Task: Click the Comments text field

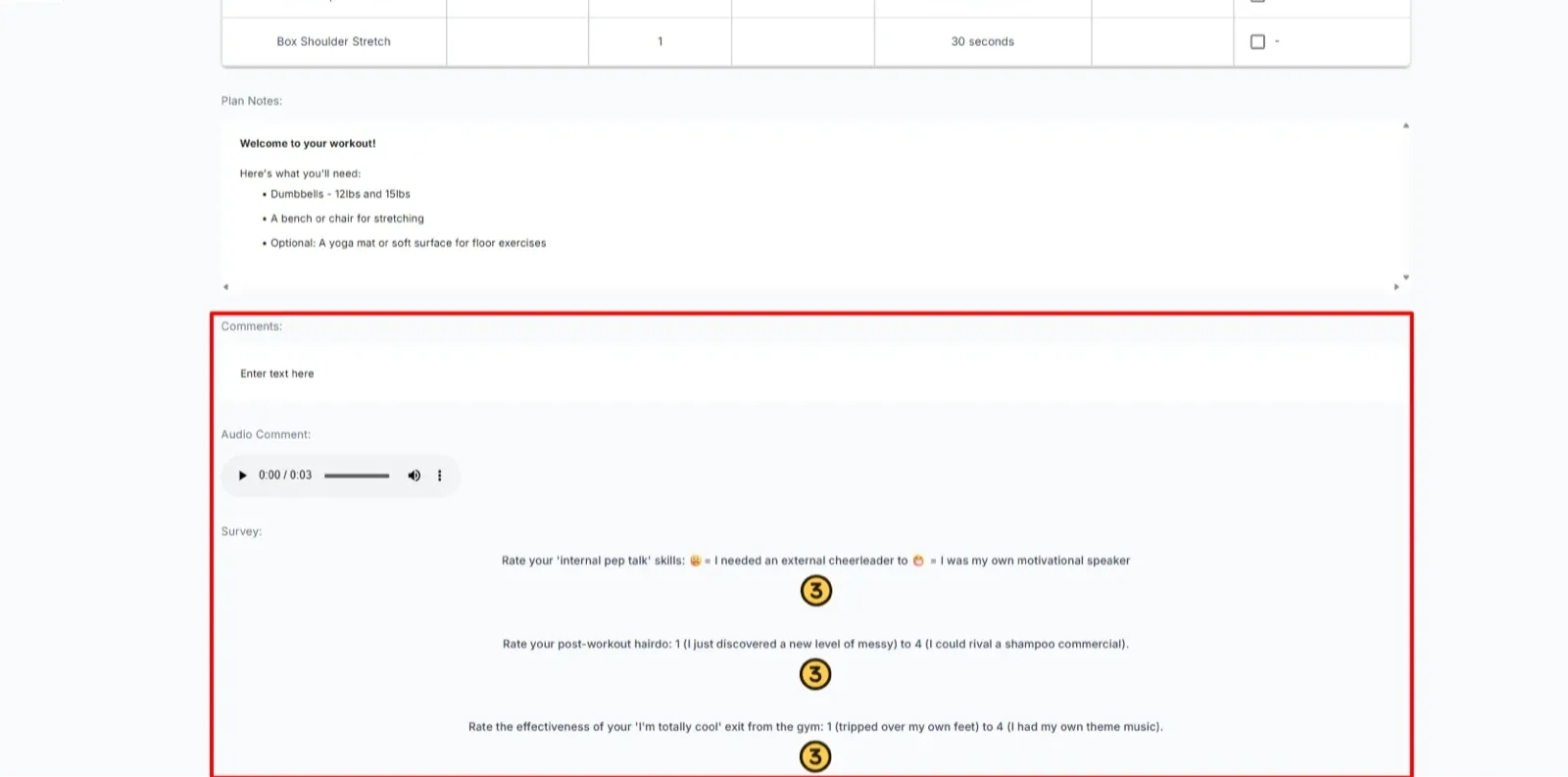Action: tap(813, 373)
